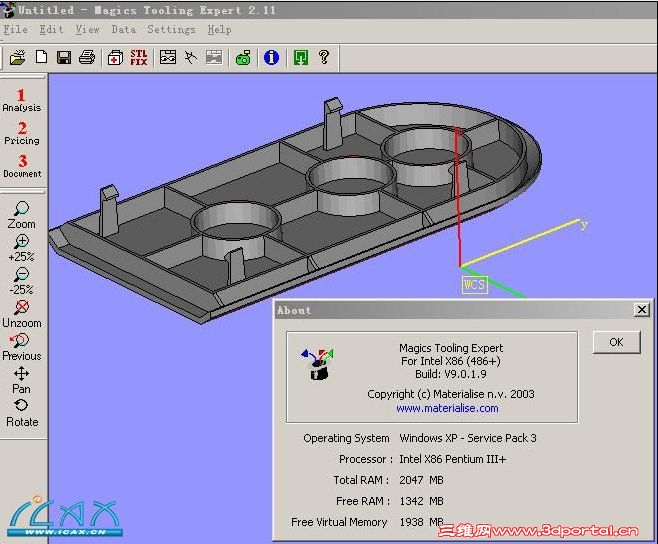This screenshot has height=544, width=658.
Task: Click the question mark help icon
Action: (x=324, y=57)
